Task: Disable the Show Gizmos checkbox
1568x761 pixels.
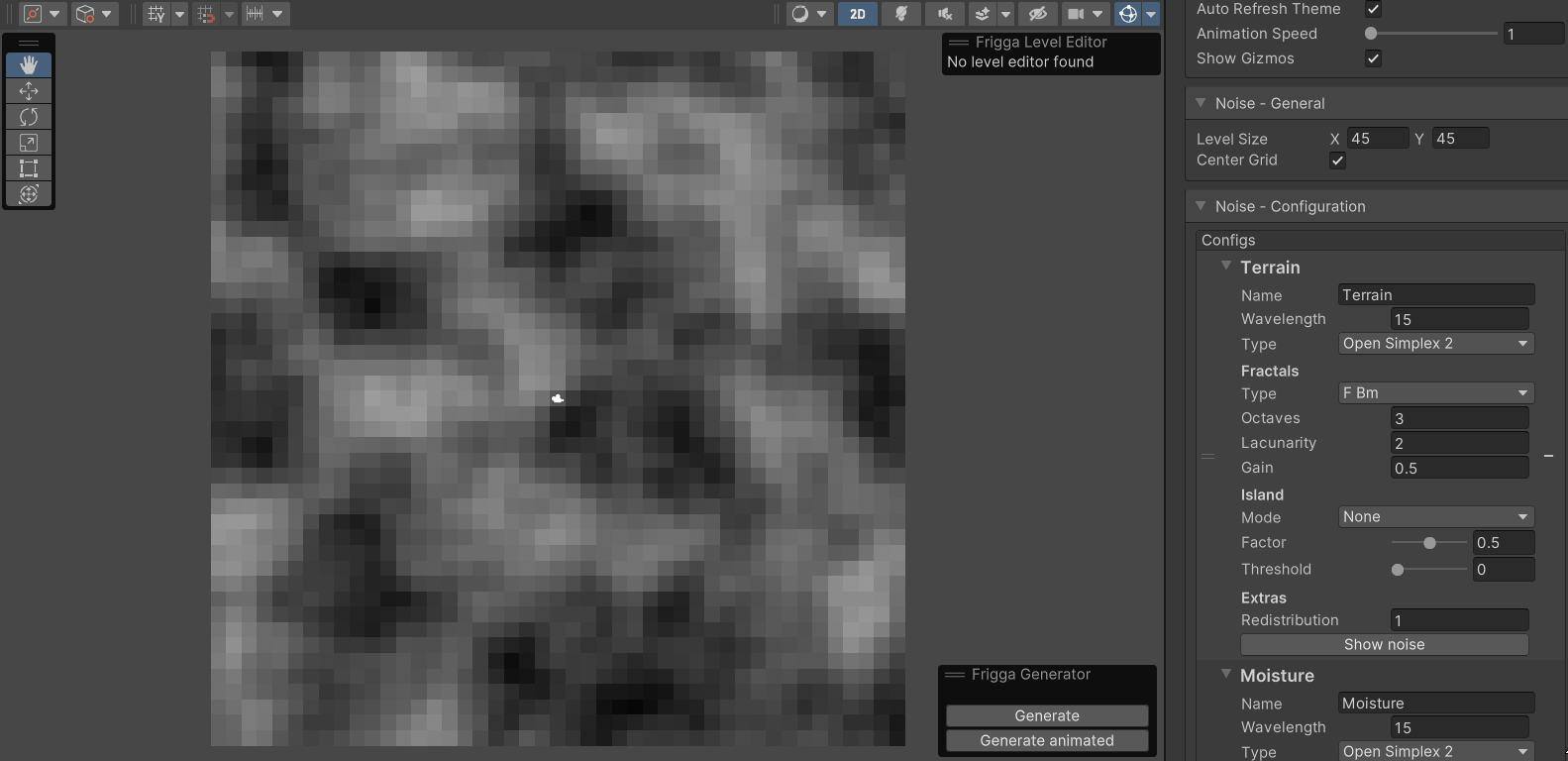Action: [x=1373, y=58]
